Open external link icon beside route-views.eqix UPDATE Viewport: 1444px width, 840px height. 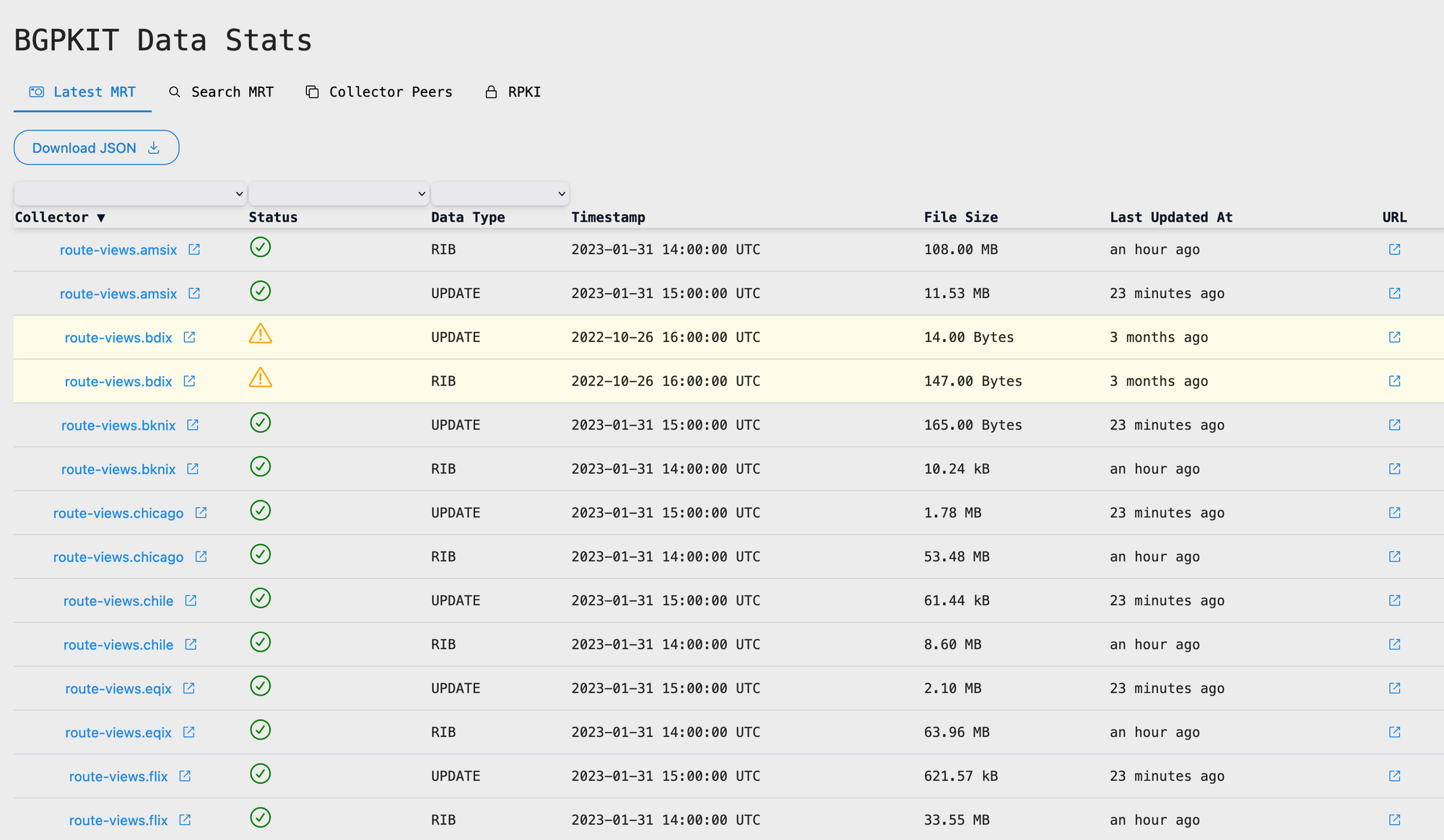point(188,688)
